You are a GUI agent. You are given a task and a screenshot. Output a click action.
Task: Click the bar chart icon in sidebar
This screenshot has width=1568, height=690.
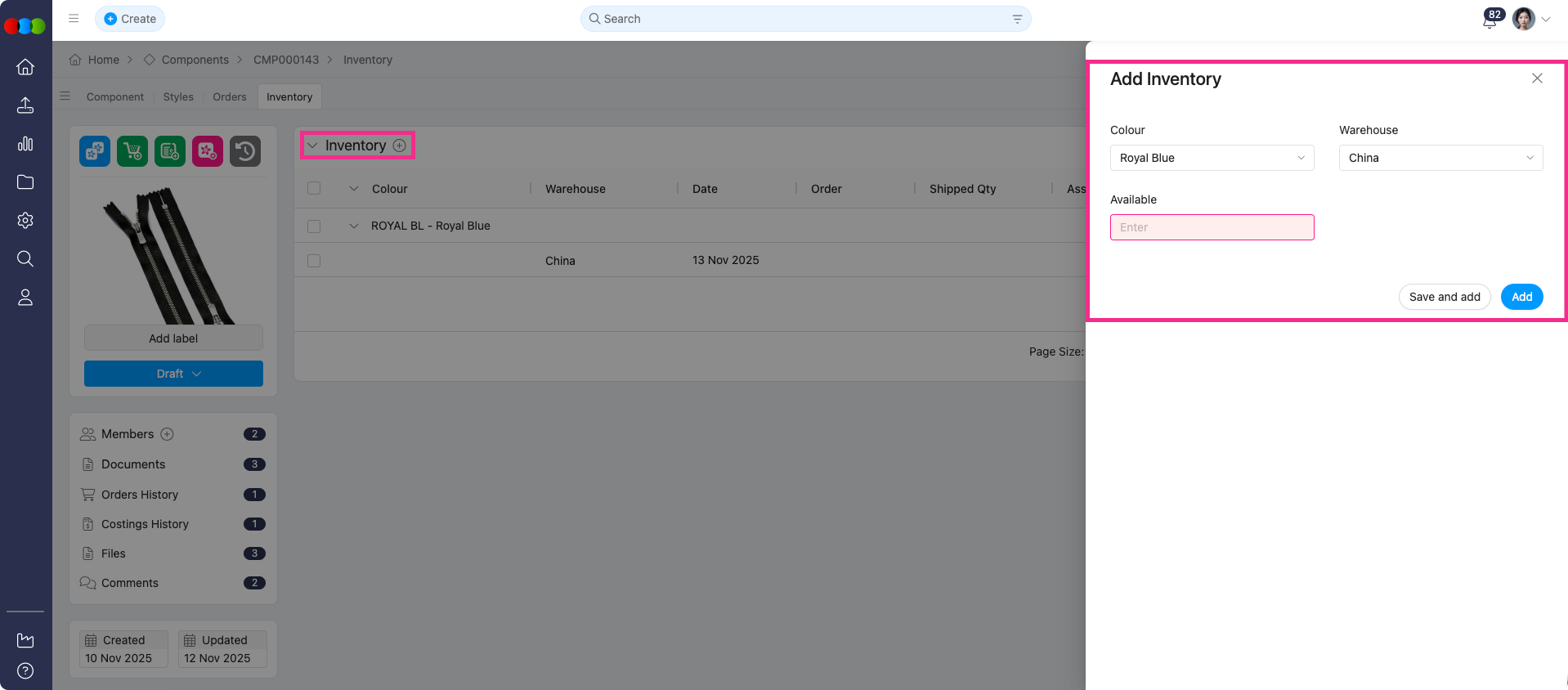(x=25, y=144)
